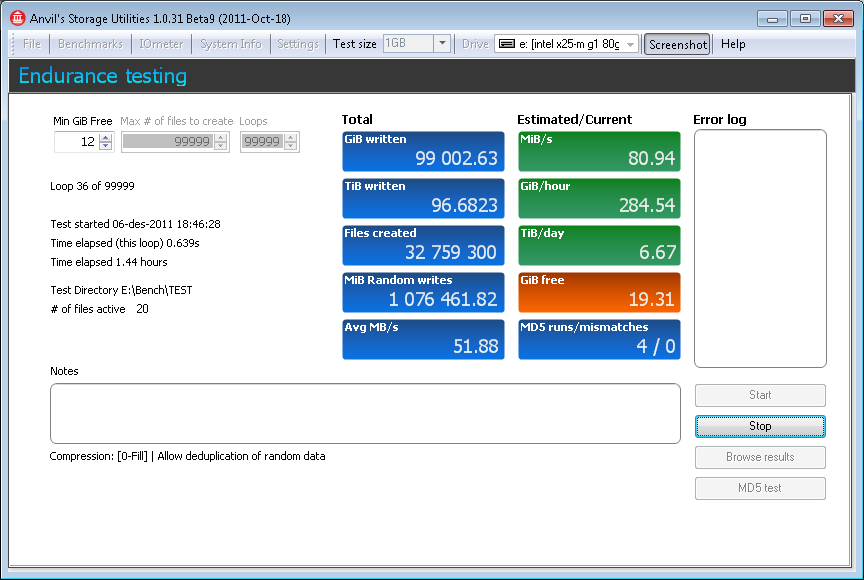Open the Settings menu
Viewport: 864px width, 580px height.
(x=298, y=44)
